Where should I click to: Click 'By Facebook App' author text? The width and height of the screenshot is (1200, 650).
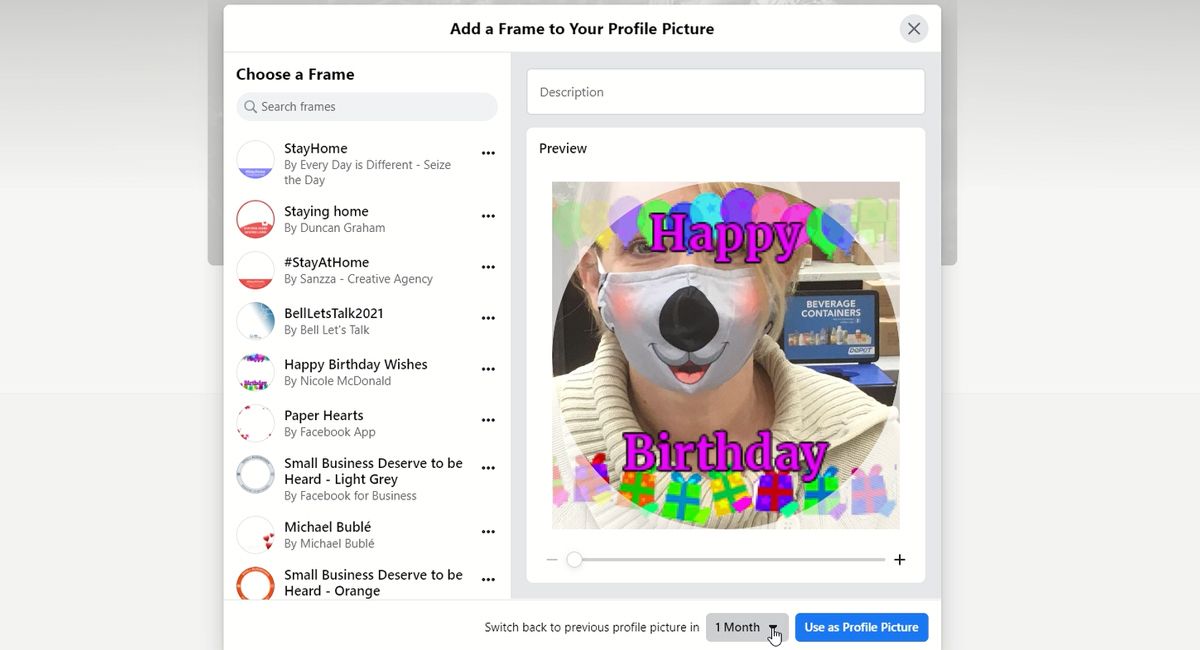pos(330,432)
